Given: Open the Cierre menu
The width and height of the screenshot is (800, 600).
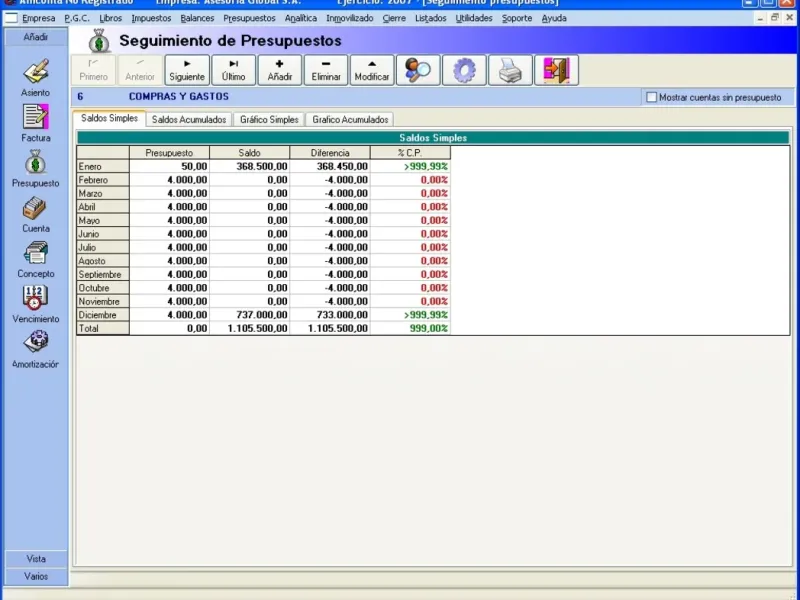Looking at the screenshot, I should [x=394, y=18].
